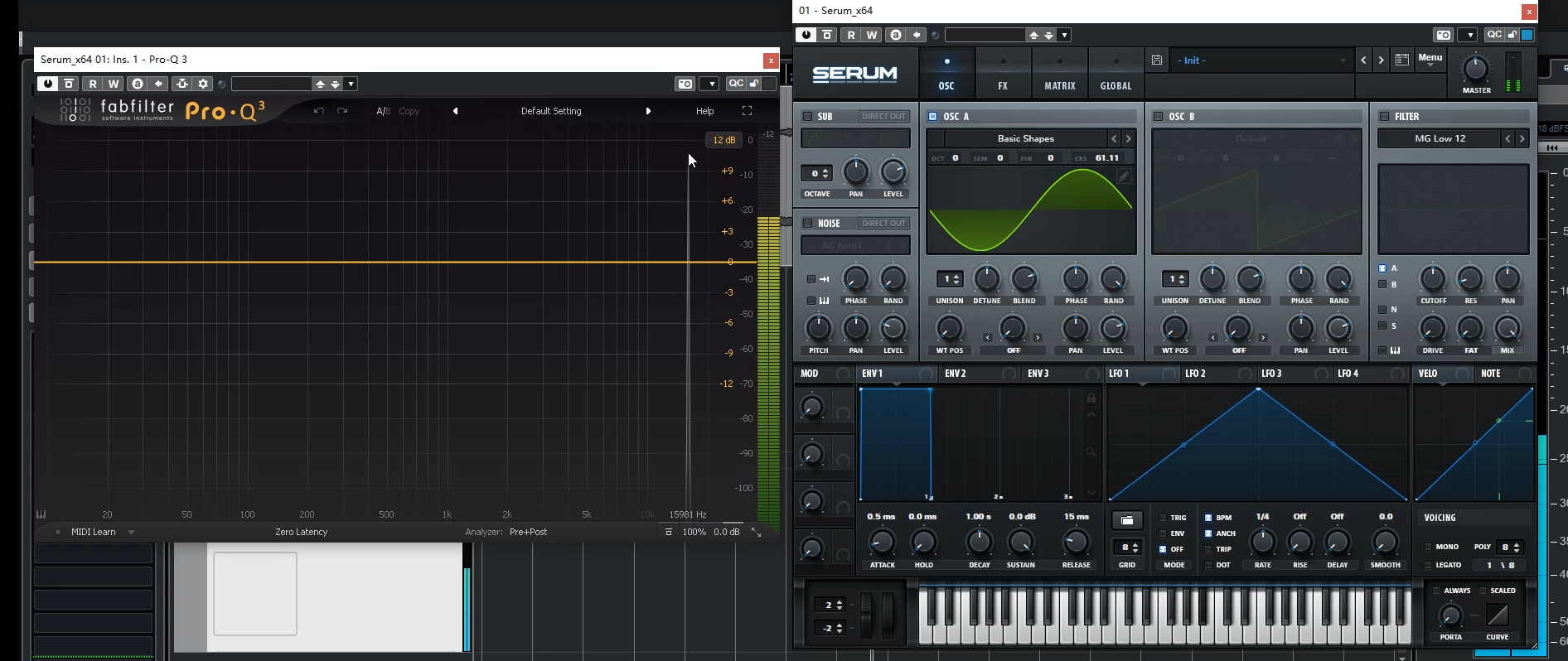Screen dimensions: 1568x661
Task: Check porta ALWAYS box
Action: point(1436,591)
